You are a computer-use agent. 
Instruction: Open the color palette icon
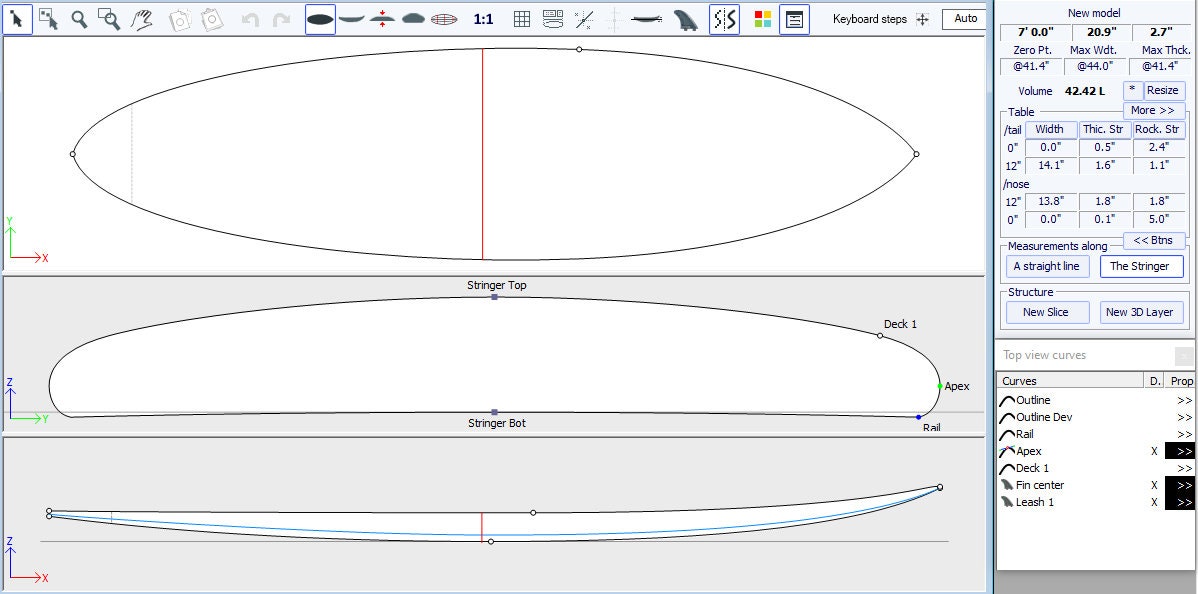(761, 18)
